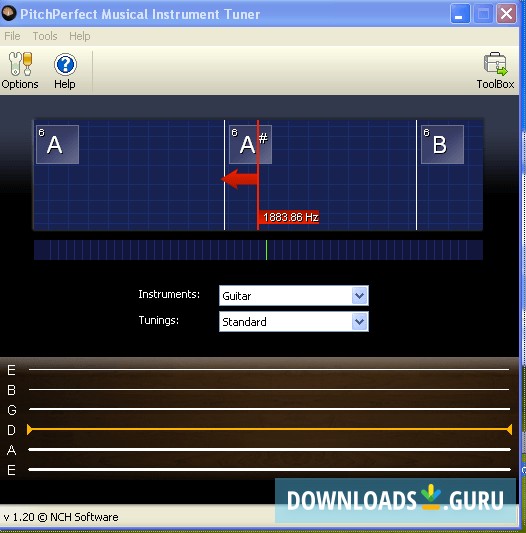Expand the Tunings dropdown arrow
This screenshot has width=526, height=533.
click(360, 322)
